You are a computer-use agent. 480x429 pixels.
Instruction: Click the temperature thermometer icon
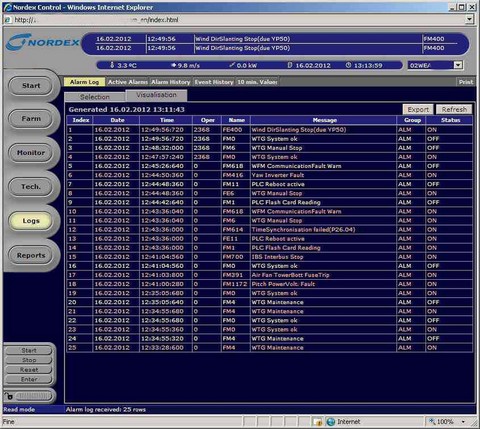click(x=112, y=65)
